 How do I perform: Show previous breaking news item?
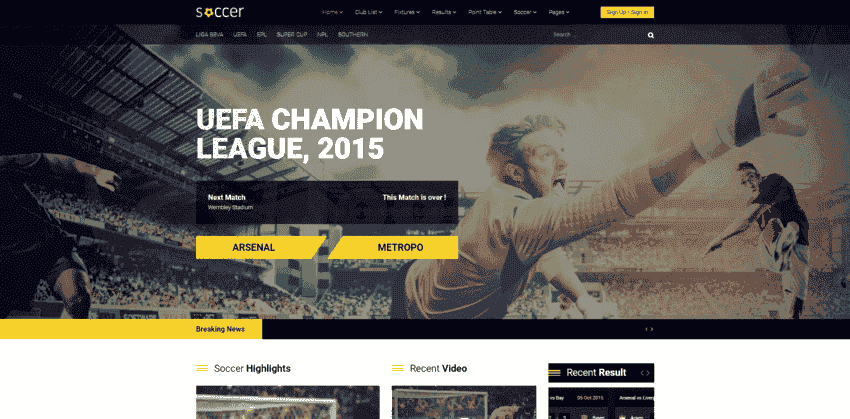pos(646,329)
